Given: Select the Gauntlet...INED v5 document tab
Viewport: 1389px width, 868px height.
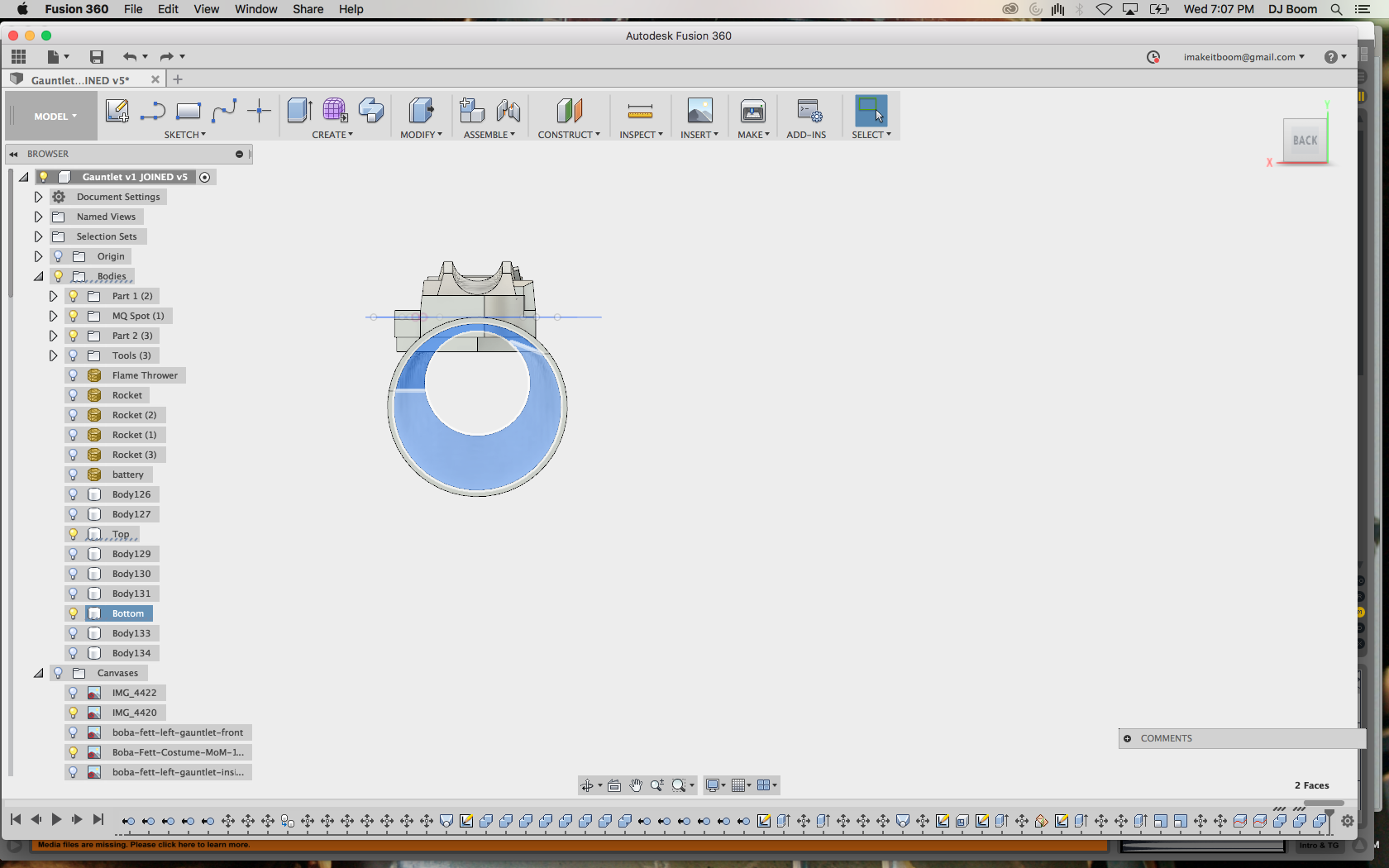Looking at the screenshot, I should click(x=80, y=80).
